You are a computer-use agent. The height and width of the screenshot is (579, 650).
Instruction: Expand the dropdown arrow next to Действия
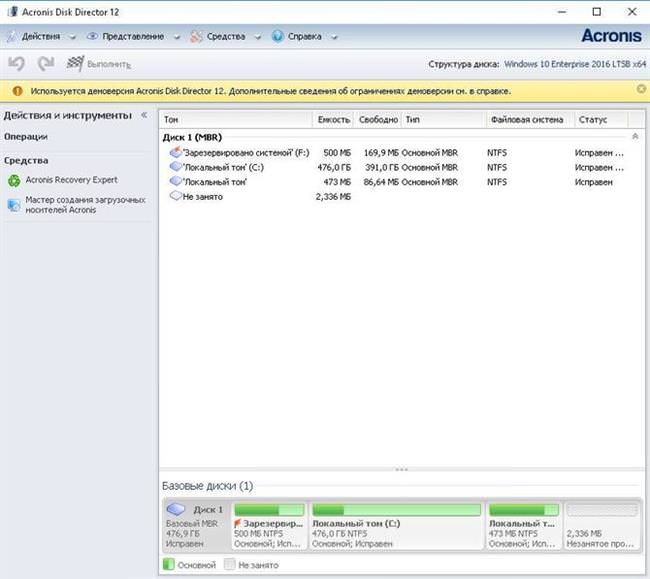tap(73, 37)
